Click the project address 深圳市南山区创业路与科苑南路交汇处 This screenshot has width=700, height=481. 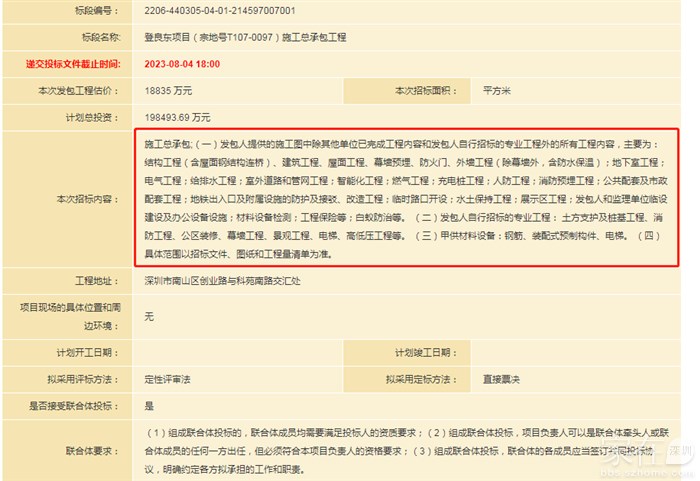221,281
